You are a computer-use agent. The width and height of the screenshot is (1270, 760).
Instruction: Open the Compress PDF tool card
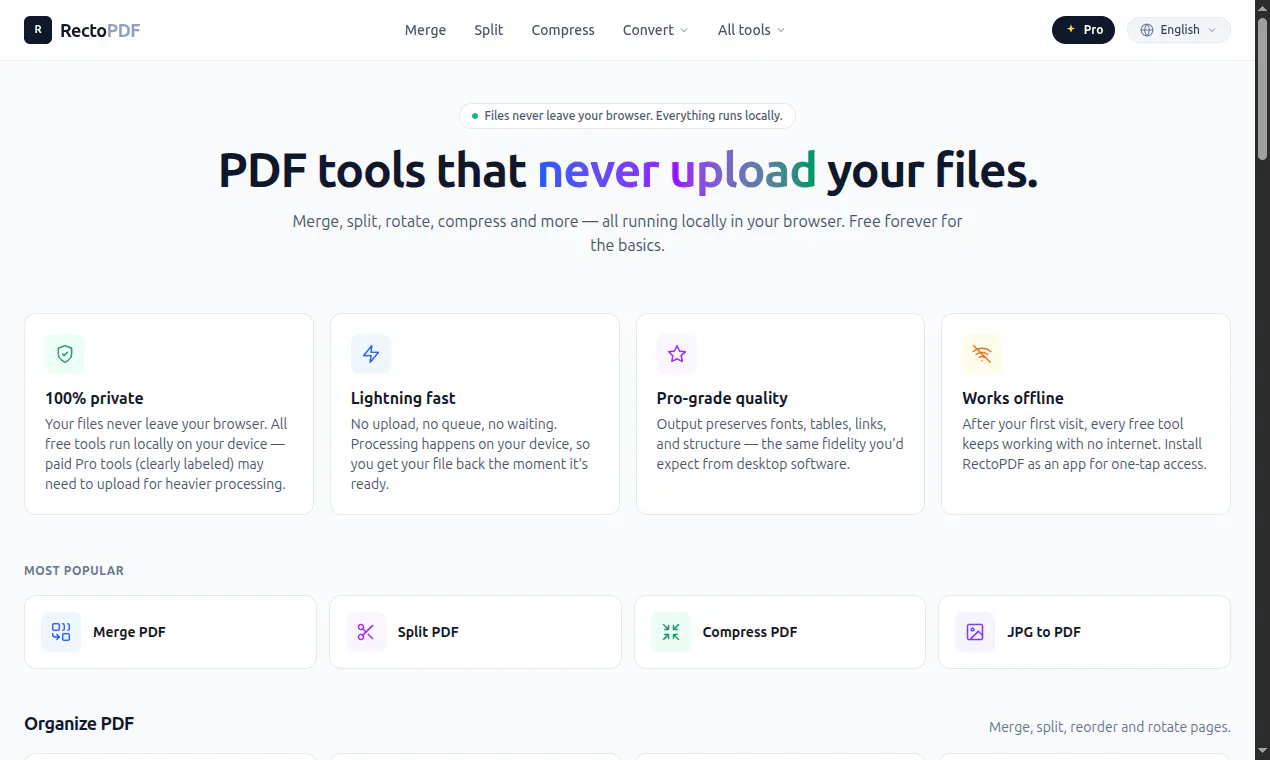point(780,632)
